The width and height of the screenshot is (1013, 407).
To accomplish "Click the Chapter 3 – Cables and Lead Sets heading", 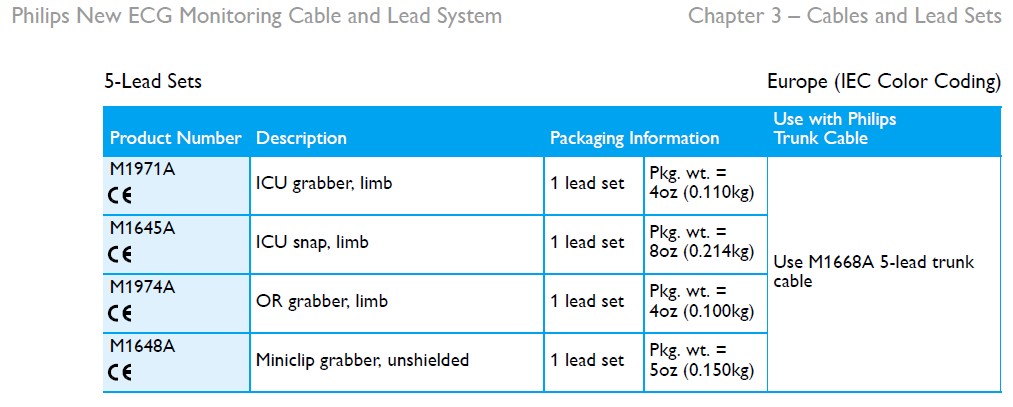I will (844, 17).
